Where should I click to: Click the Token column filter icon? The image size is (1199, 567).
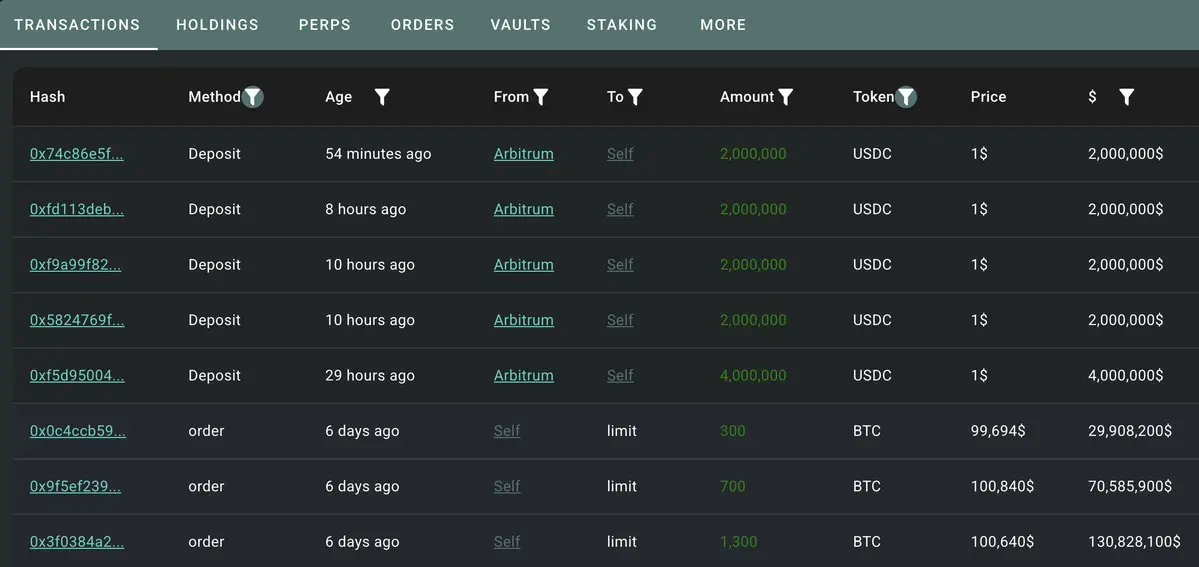pyautogui.click(x=906, y=97)
